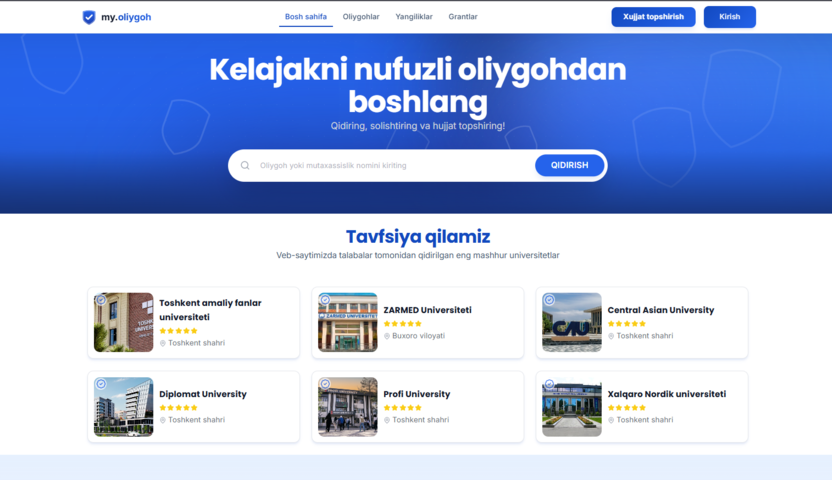Screen dimensions: 832x480
Task: Click Toshkent shahri text on Toshkent amaliy card
Action: point(196,343)
